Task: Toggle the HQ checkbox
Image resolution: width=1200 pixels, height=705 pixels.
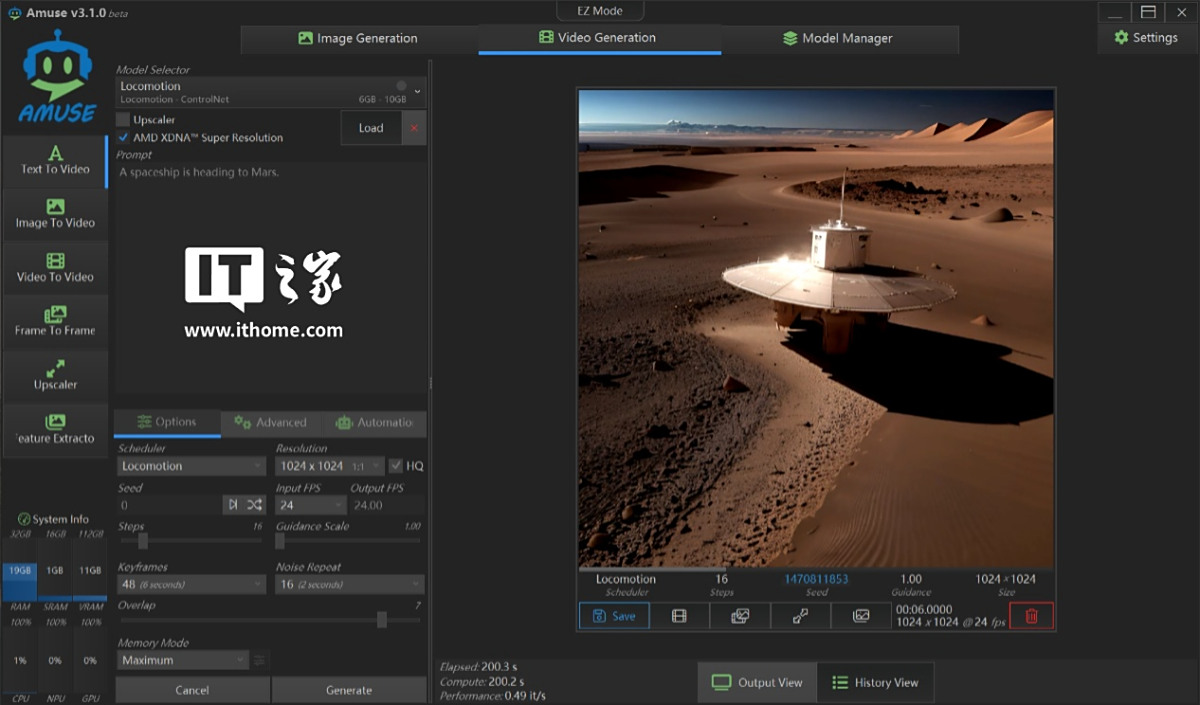Action: 396,466
